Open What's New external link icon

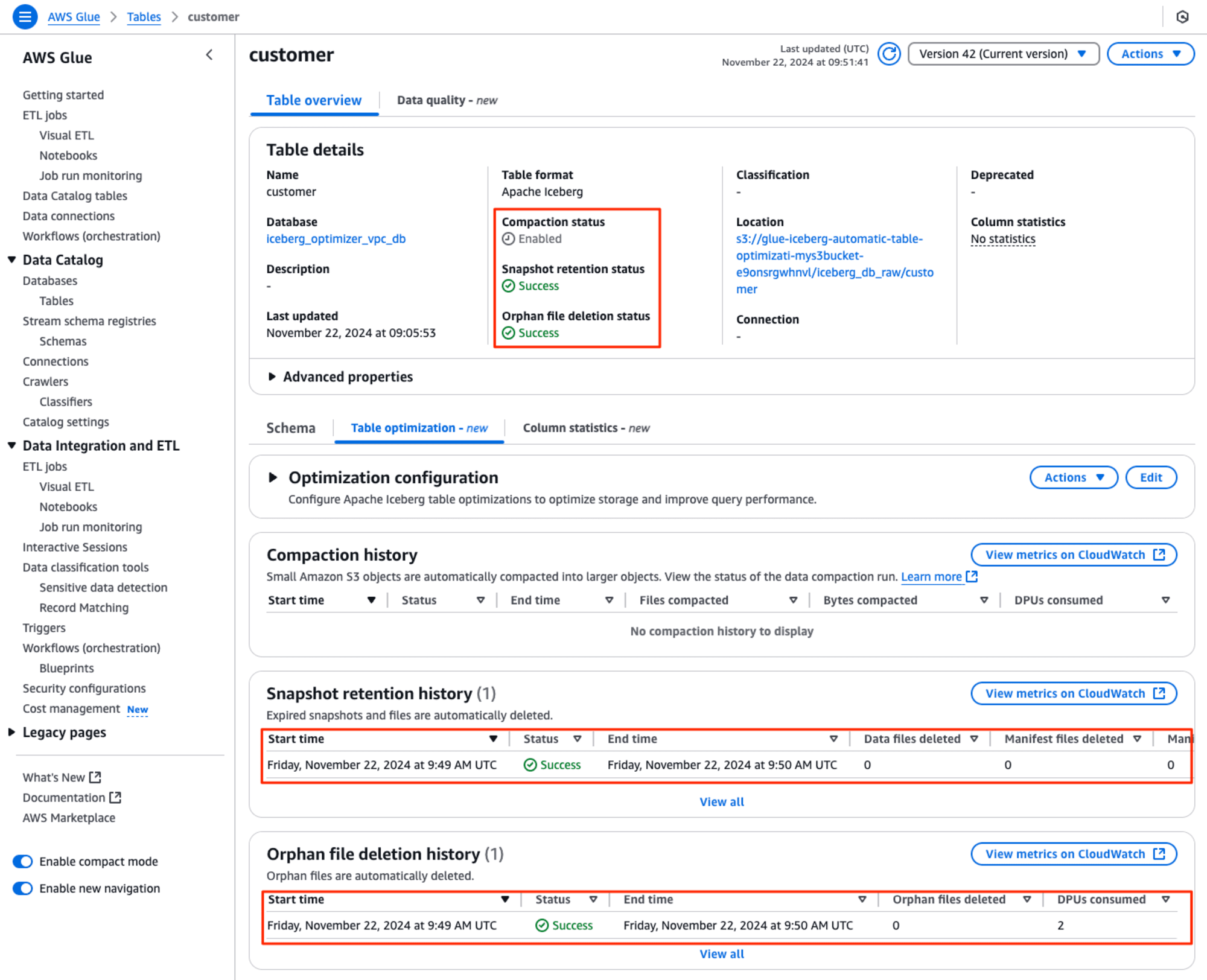click(95, 777)
